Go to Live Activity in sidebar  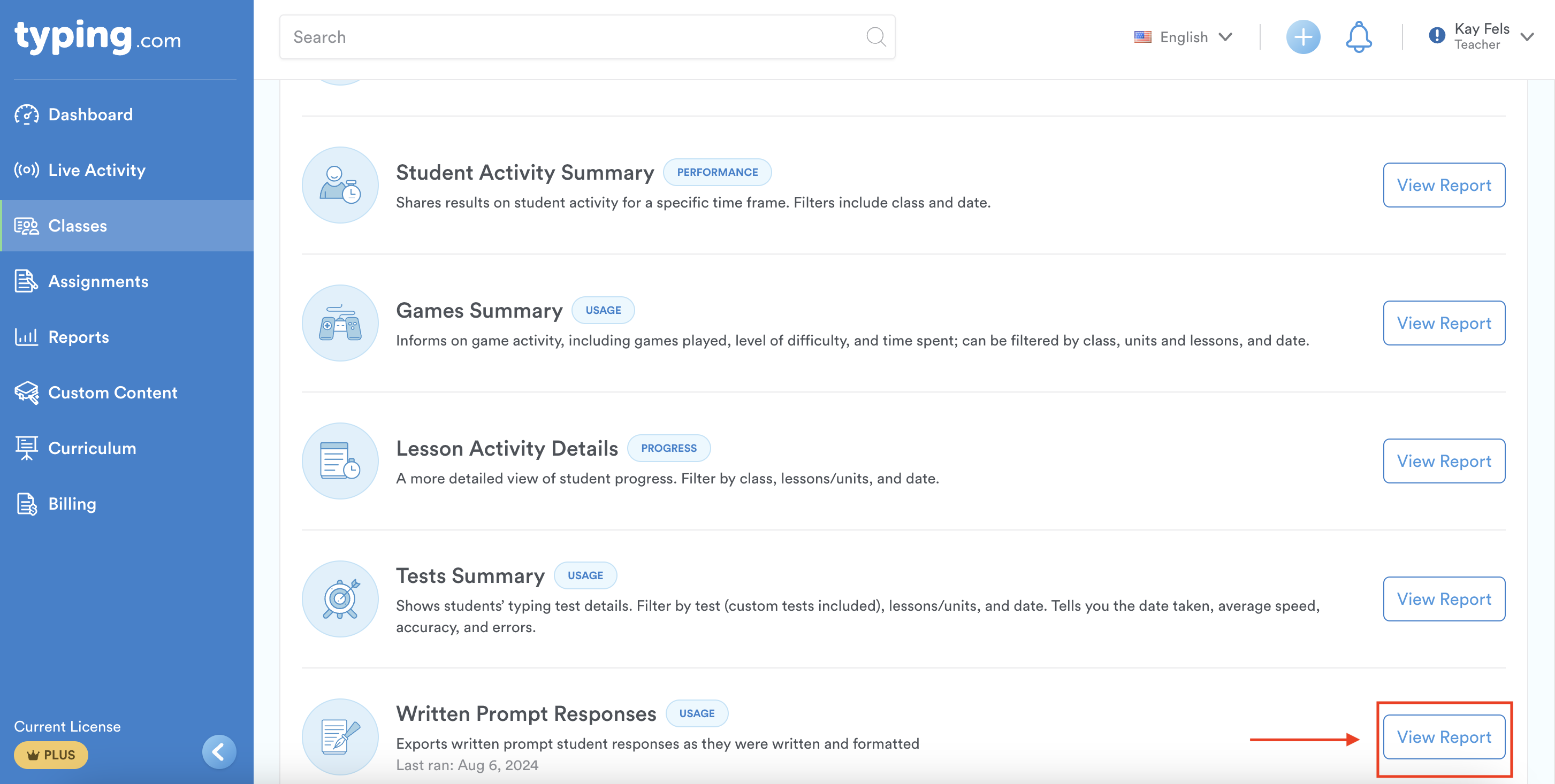coord(96,170)
